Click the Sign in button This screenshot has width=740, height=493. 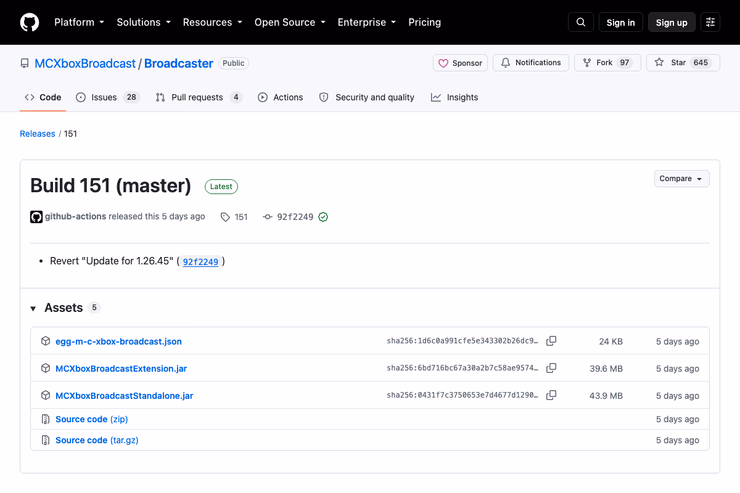[x=621, y=22]
